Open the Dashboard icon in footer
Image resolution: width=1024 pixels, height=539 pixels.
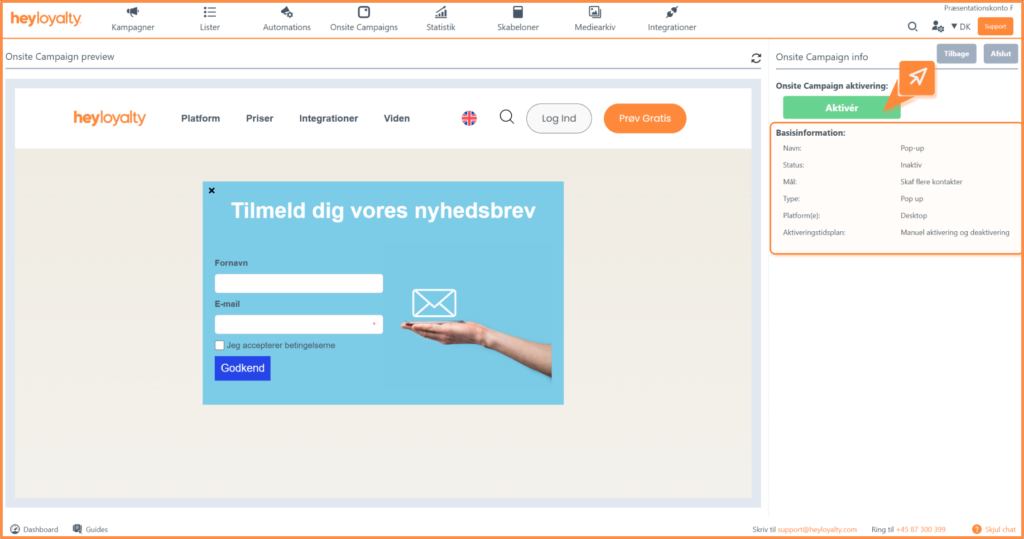15,529
